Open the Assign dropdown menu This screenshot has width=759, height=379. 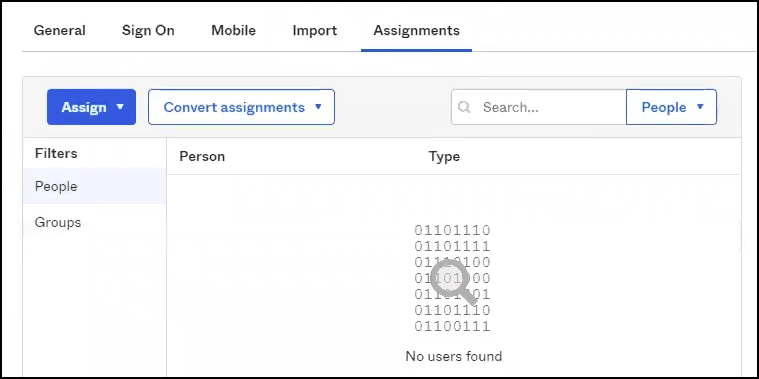pyautogui.click(x=91, y=107)
